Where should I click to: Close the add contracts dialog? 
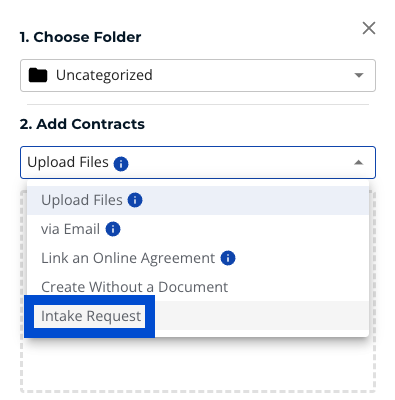point(369,28)
